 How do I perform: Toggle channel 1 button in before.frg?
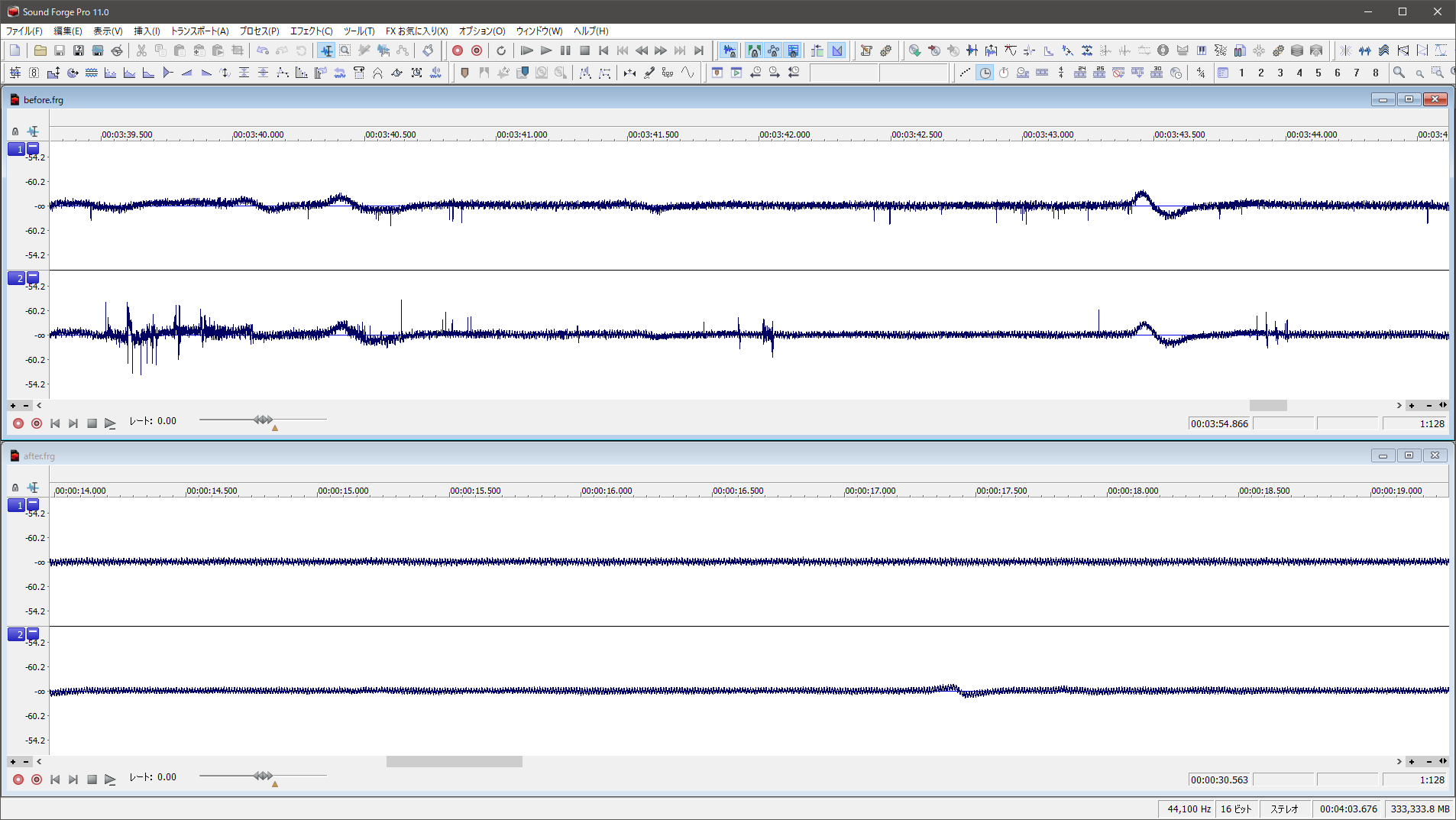16,149
